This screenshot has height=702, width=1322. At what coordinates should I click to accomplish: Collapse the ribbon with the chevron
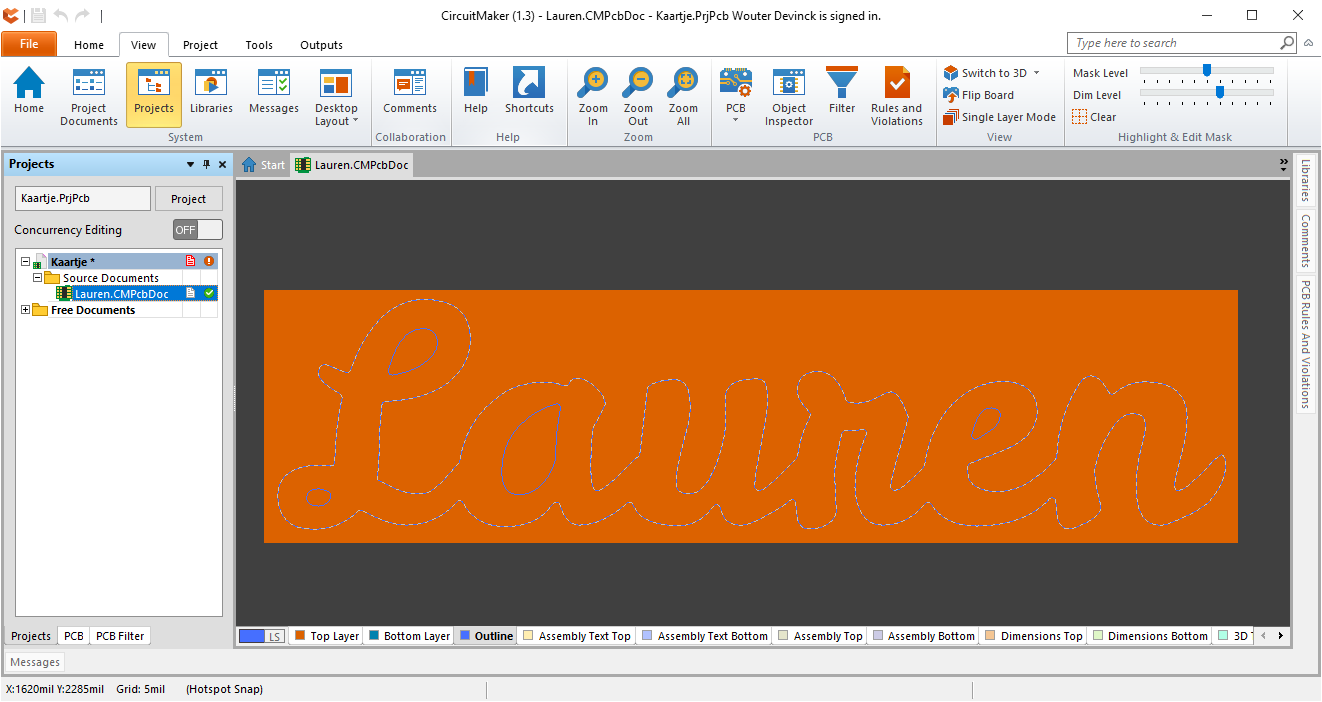1309,43
